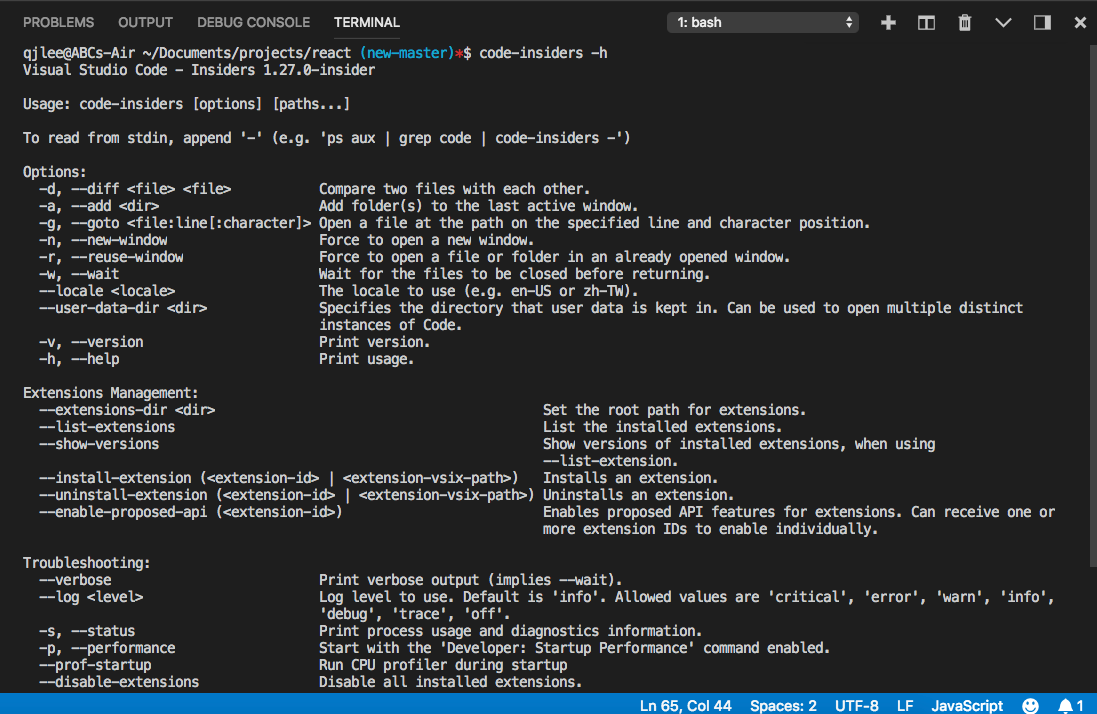The width and height of the screenshot is (1097, 714).
Task: Click the 'code-insiders -h' command text
Action: click(x=543, y=53)
